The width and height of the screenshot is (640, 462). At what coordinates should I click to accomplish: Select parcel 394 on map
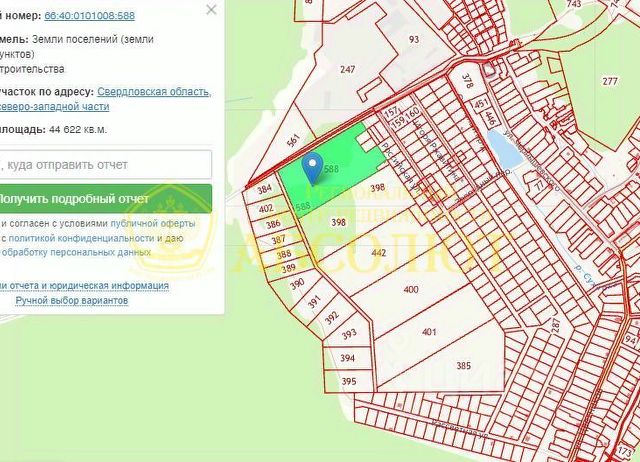(348, 358)
